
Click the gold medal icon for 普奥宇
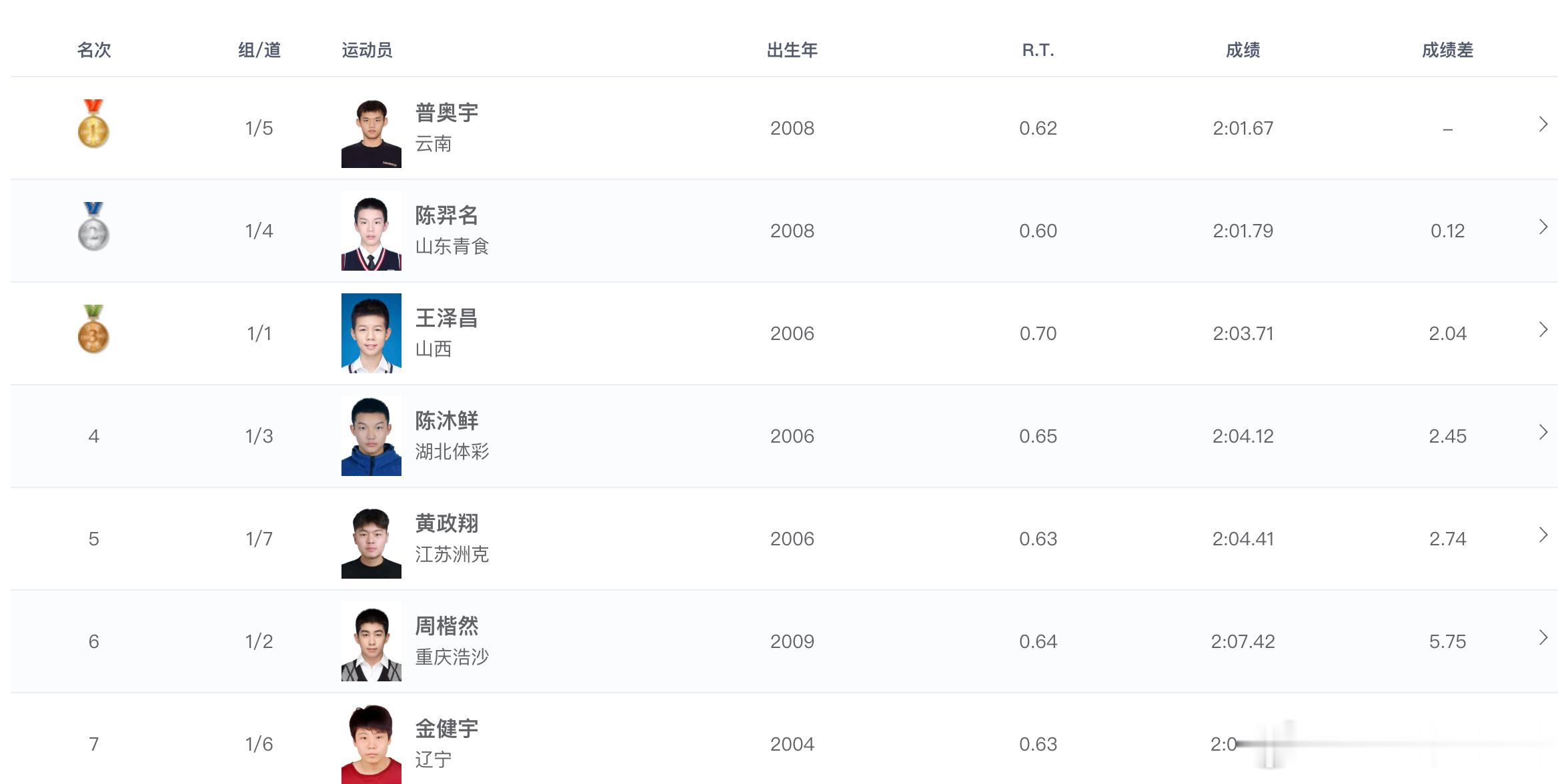click(93, 124)
